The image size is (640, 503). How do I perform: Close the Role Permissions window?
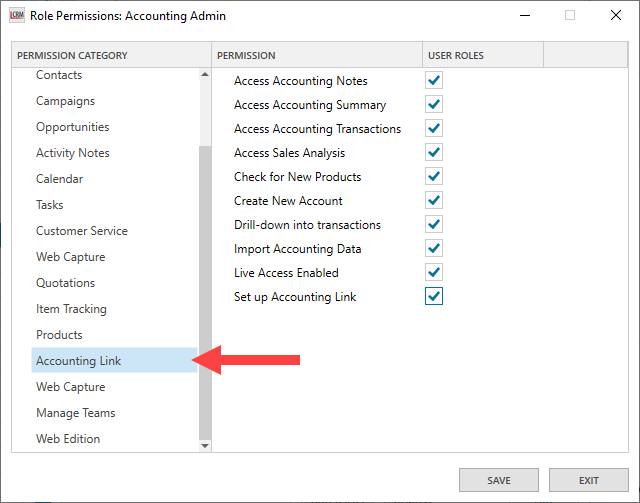coord(615,16)
